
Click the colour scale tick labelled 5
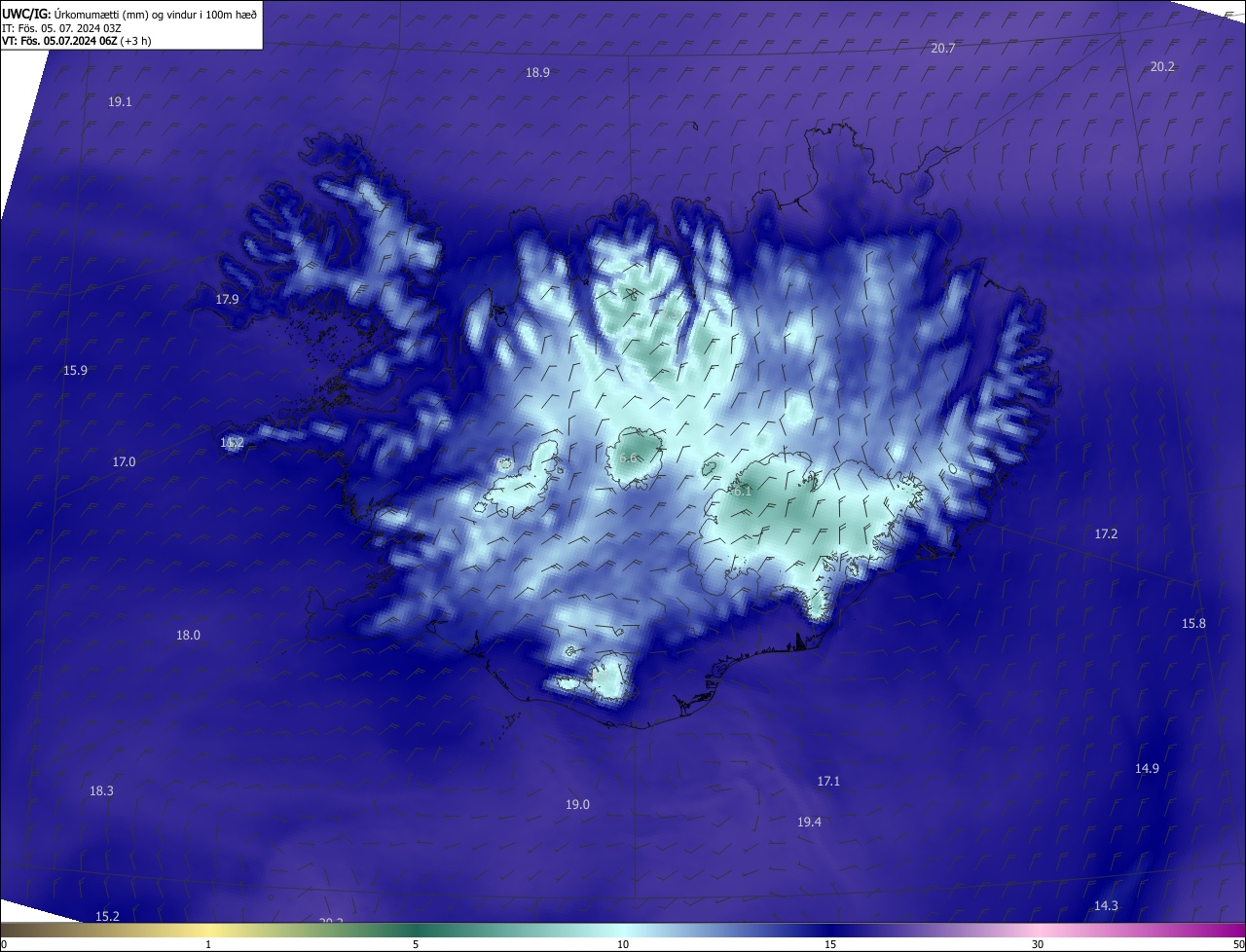(x=416, y=944)
